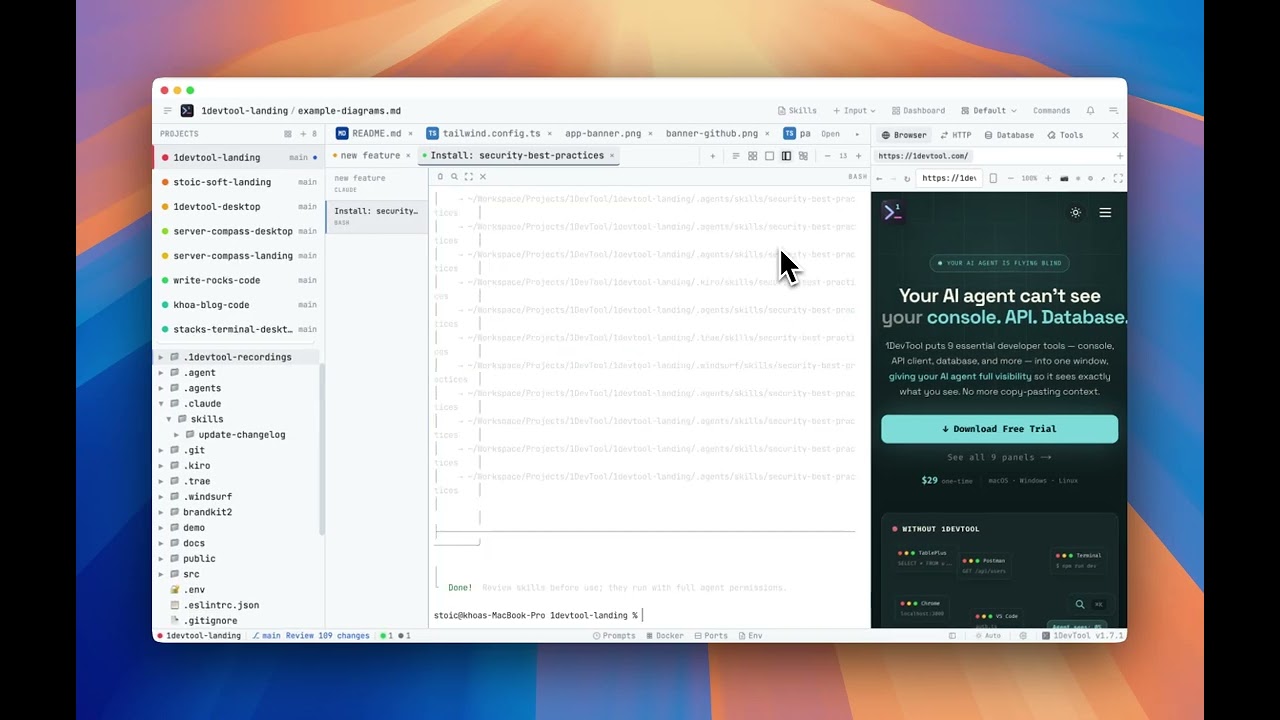The image size is (1280, 720).
Task: Click the terminal search magnifier icon
Action: 454,177
